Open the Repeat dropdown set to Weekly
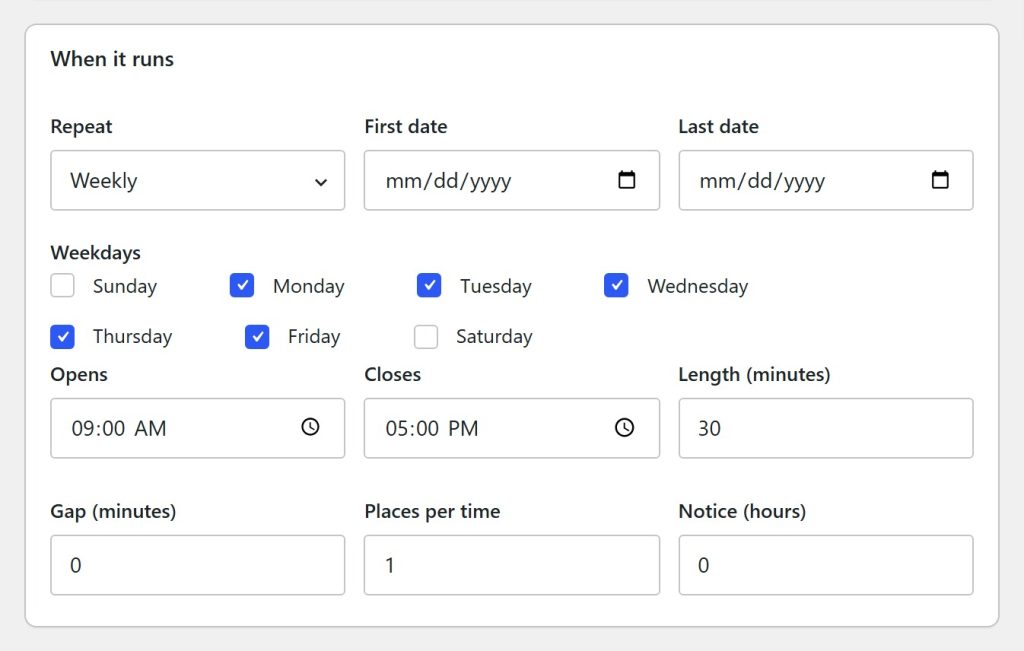 coord(198,180)
